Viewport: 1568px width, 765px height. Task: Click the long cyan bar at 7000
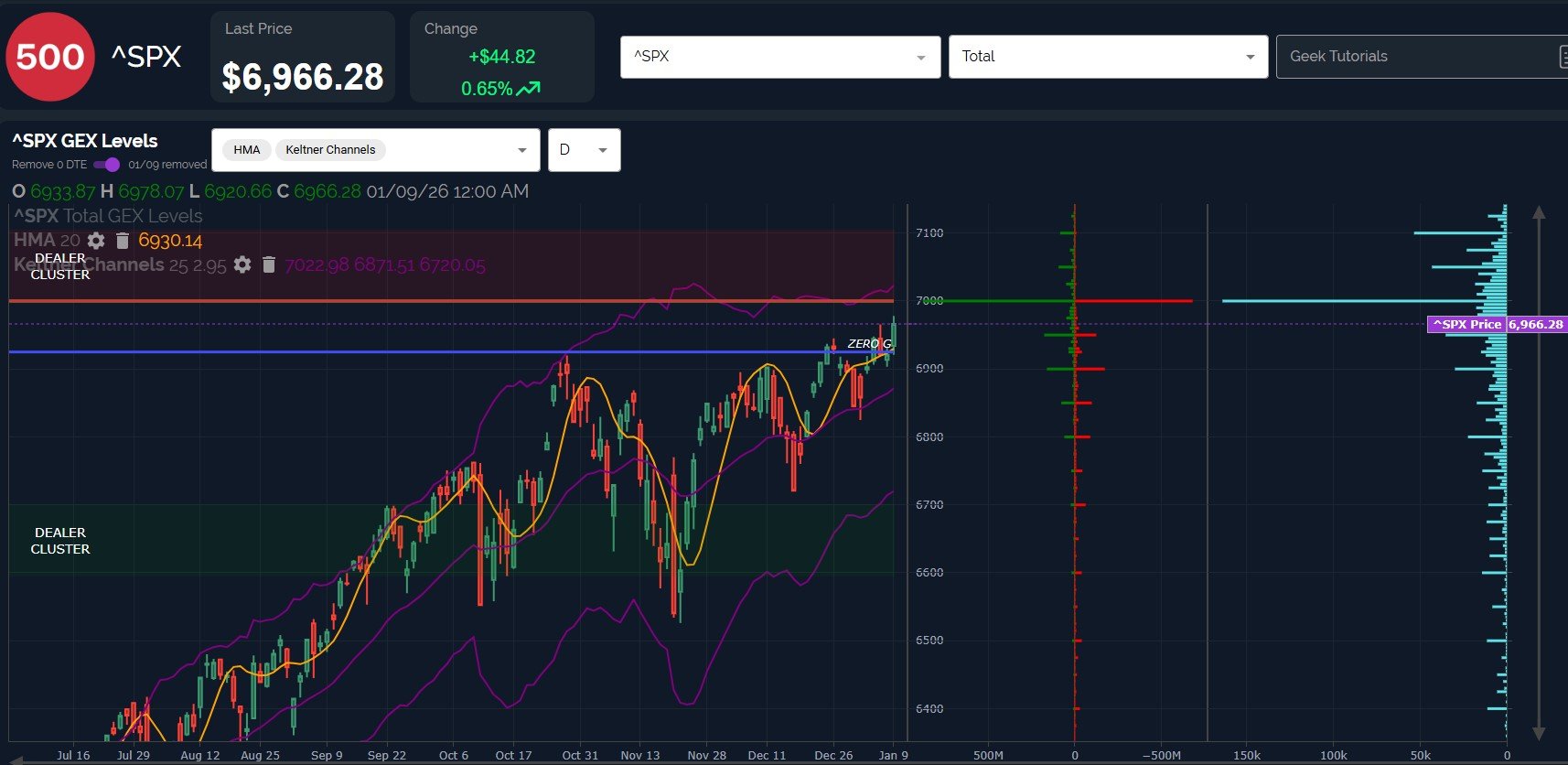[x=1364, y=300]
